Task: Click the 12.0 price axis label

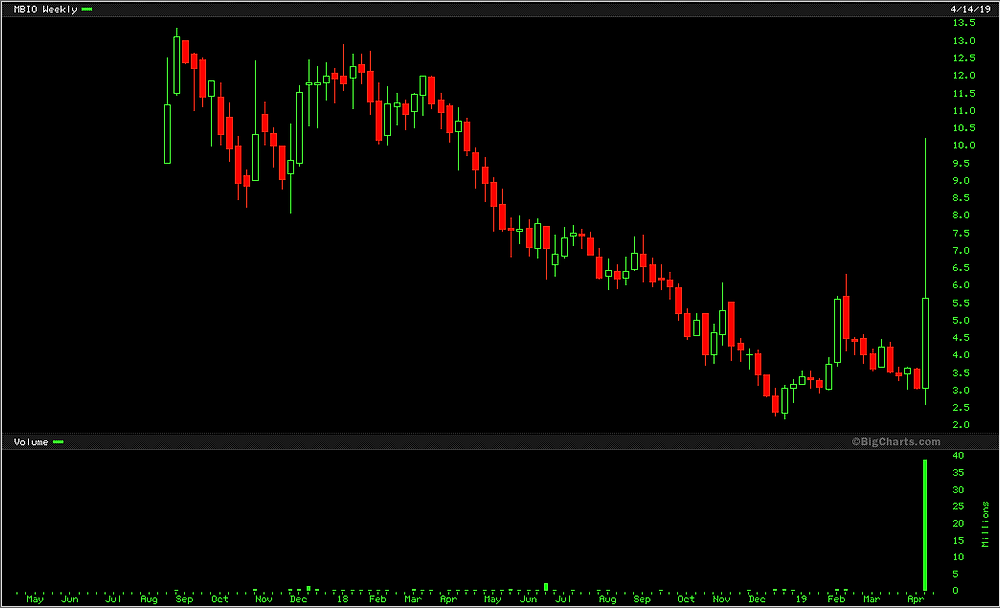Action: pos(964,75)
